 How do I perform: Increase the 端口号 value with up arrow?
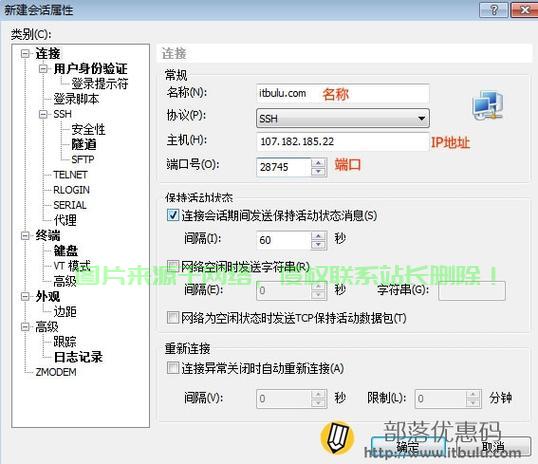pyautogui.click(x=318, y=163)
